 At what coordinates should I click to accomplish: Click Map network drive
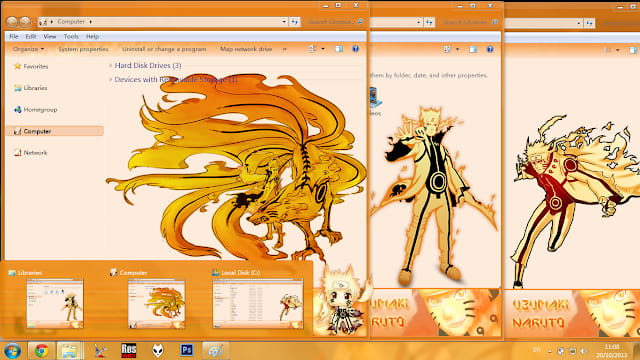point(246,49)
